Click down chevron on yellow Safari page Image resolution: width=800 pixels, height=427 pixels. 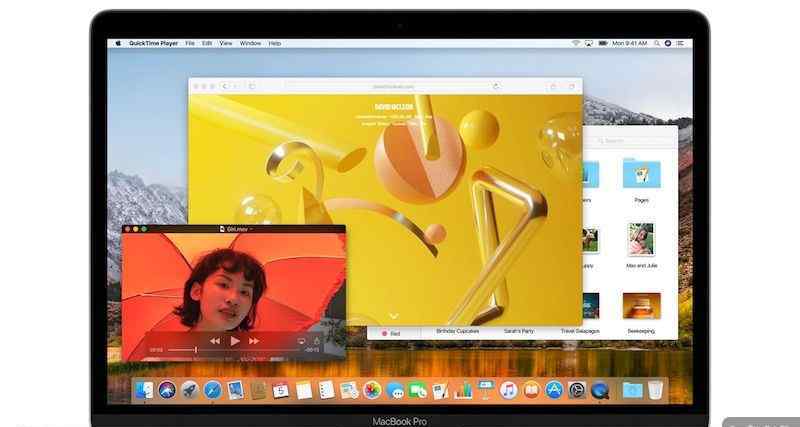pyautogui.click(x=393, y=316)
